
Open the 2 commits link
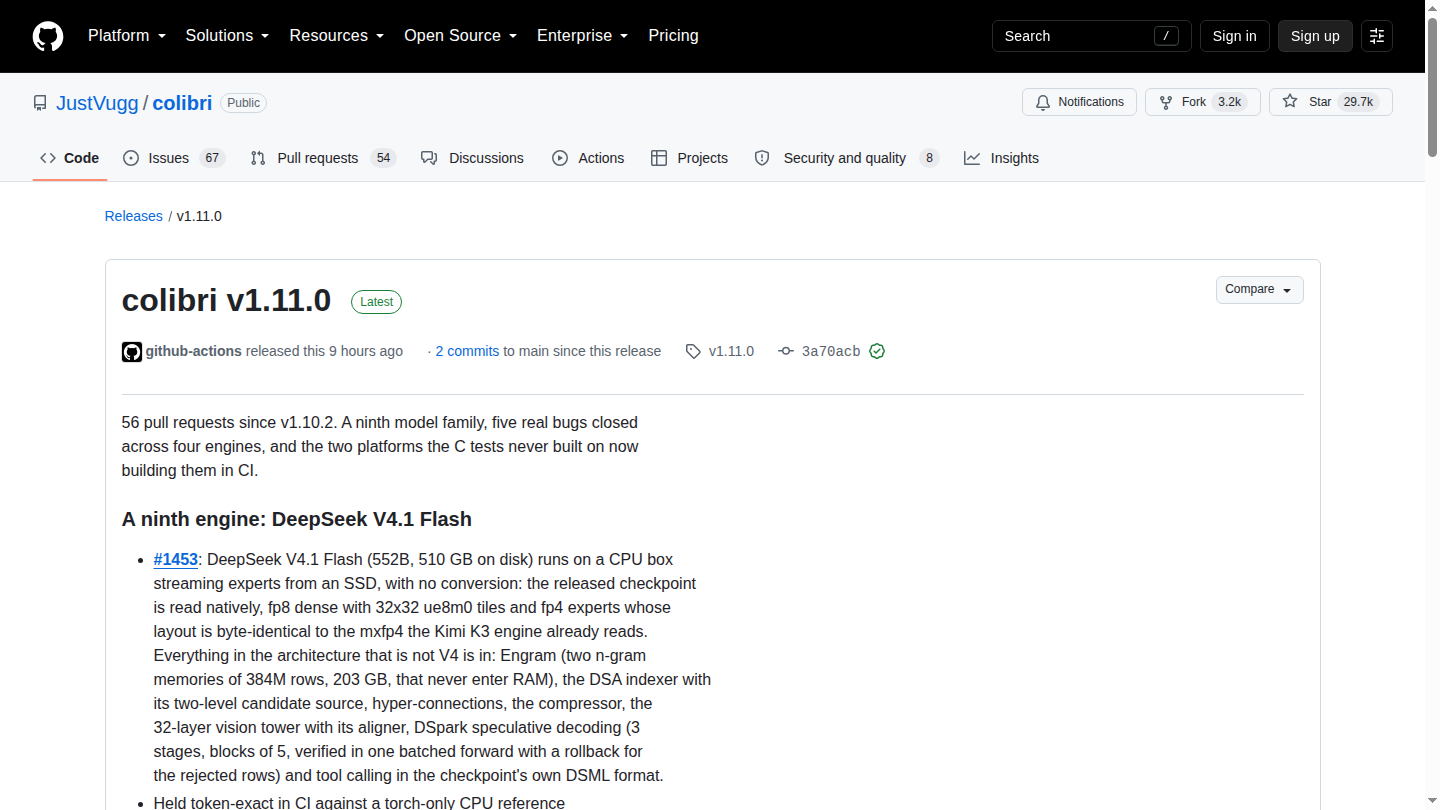coord(467,351)
